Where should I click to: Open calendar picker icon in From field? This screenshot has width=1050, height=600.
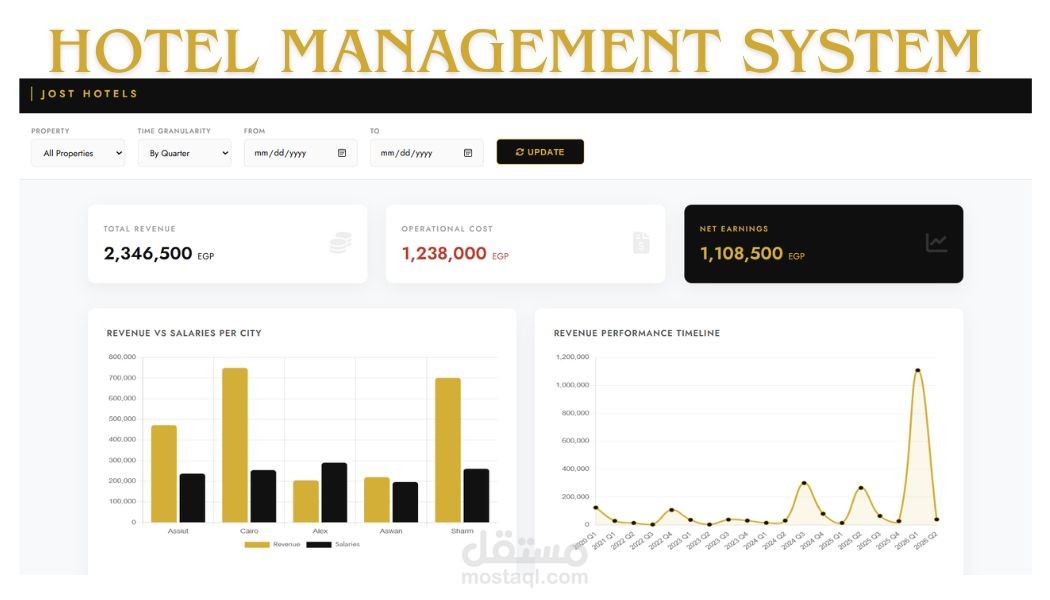coord(342,153)
